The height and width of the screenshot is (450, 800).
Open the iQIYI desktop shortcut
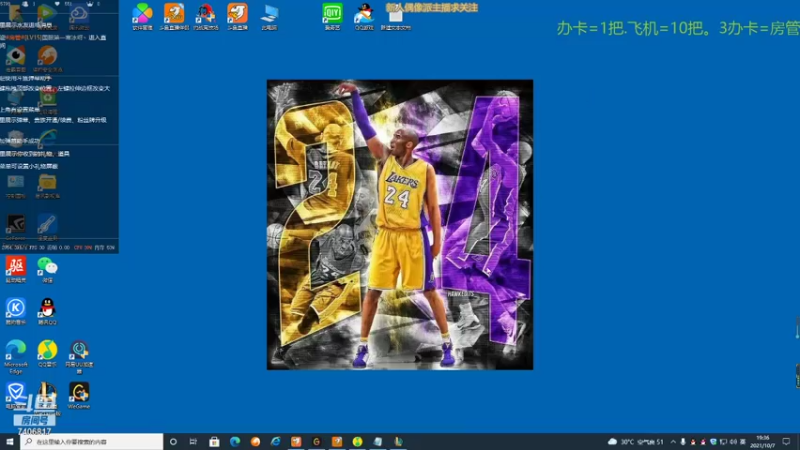(x=332, y=16)
